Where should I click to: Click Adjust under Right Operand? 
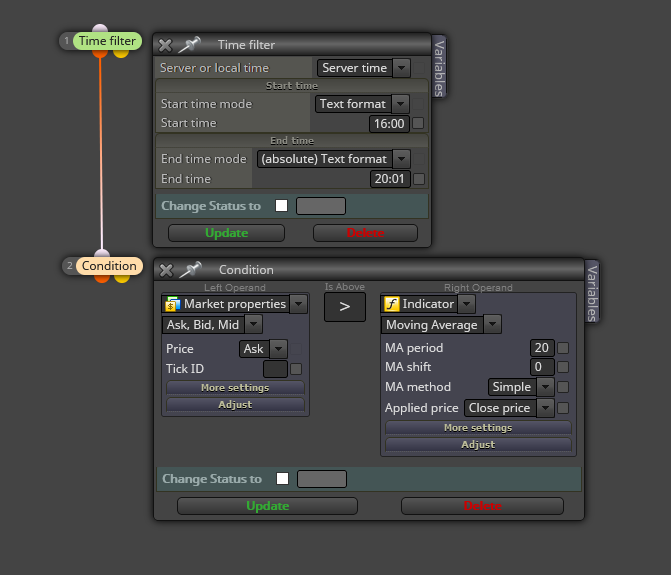tap(478, 445)
